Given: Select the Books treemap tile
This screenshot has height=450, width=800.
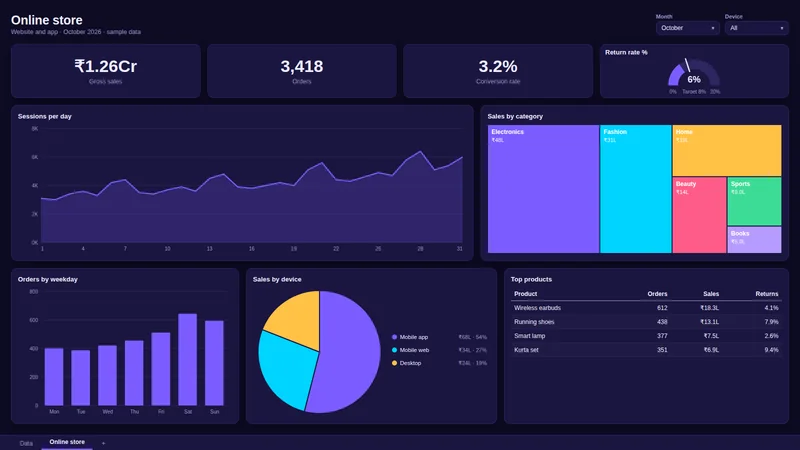Looking at the screenshot, I should pyautogui.click(x=755, y=240).
